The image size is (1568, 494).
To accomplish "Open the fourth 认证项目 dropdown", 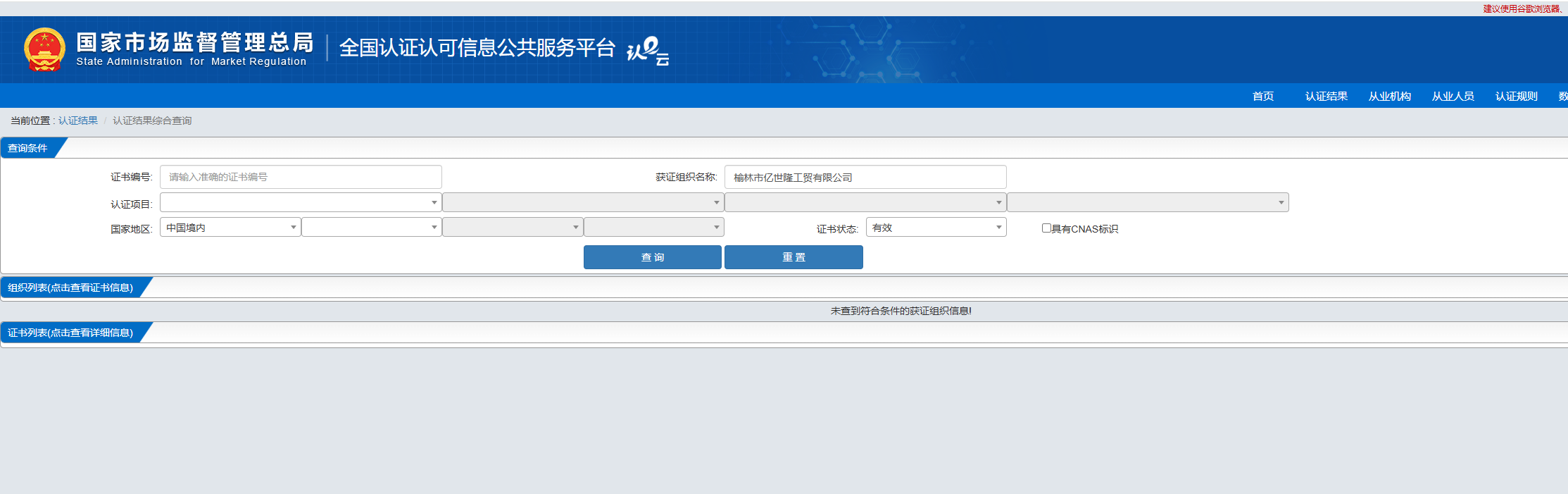I will 1148,202.
